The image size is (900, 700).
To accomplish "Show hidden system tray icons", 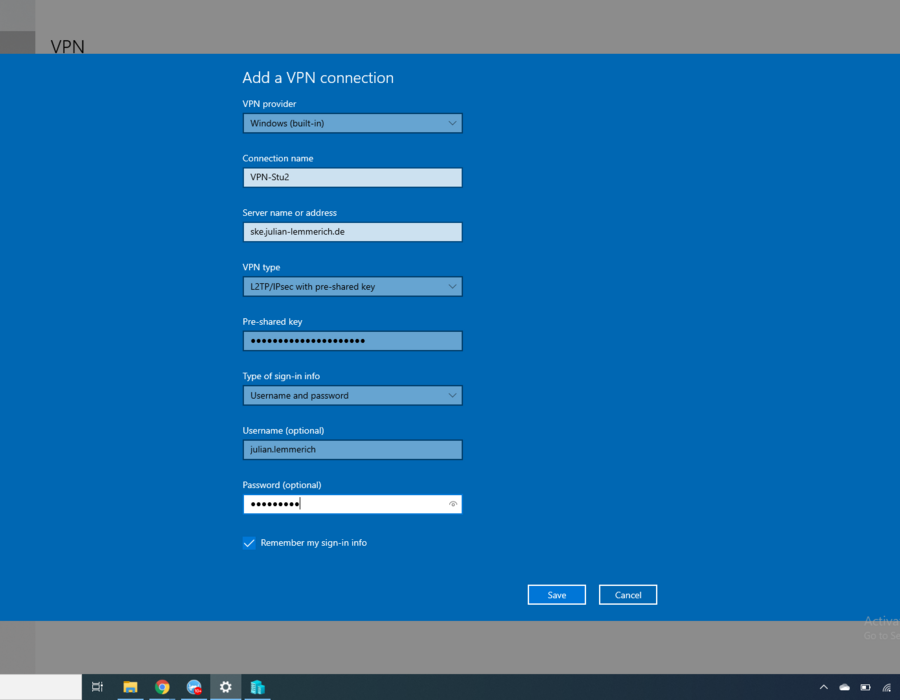I will click(x=824, y=687).
